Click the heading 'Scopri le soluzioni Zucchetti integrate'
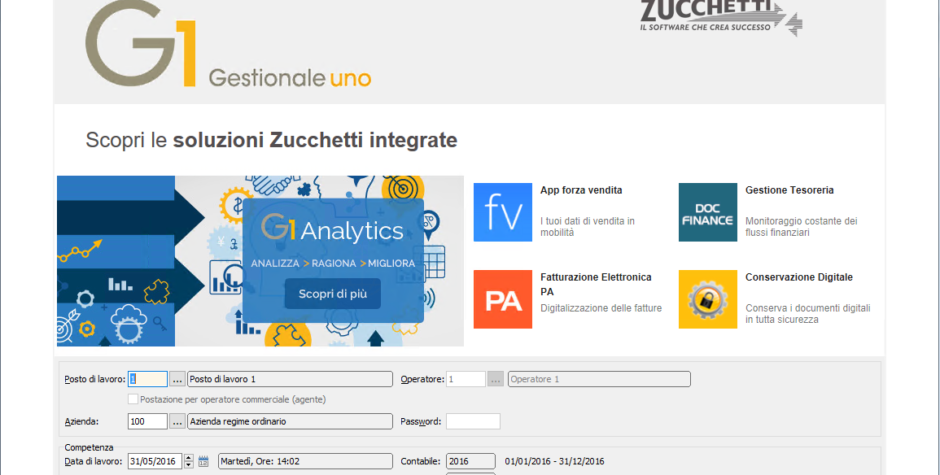Image resolution: width=940 pixels, height=475 pixels. [x=271, y=140]
